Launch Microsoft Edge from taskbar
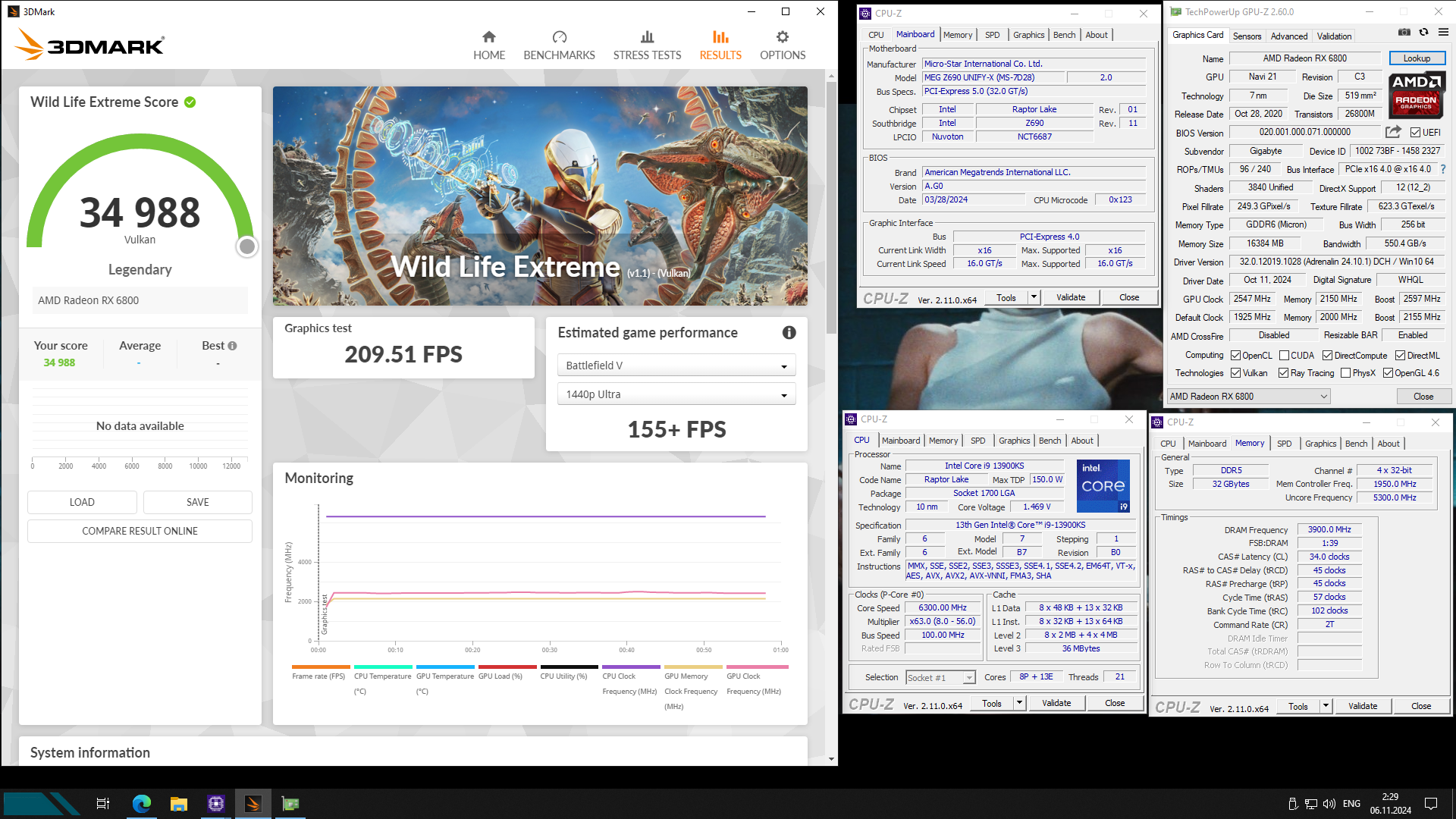Viewport: 1456px width, 819px height. 142,804
